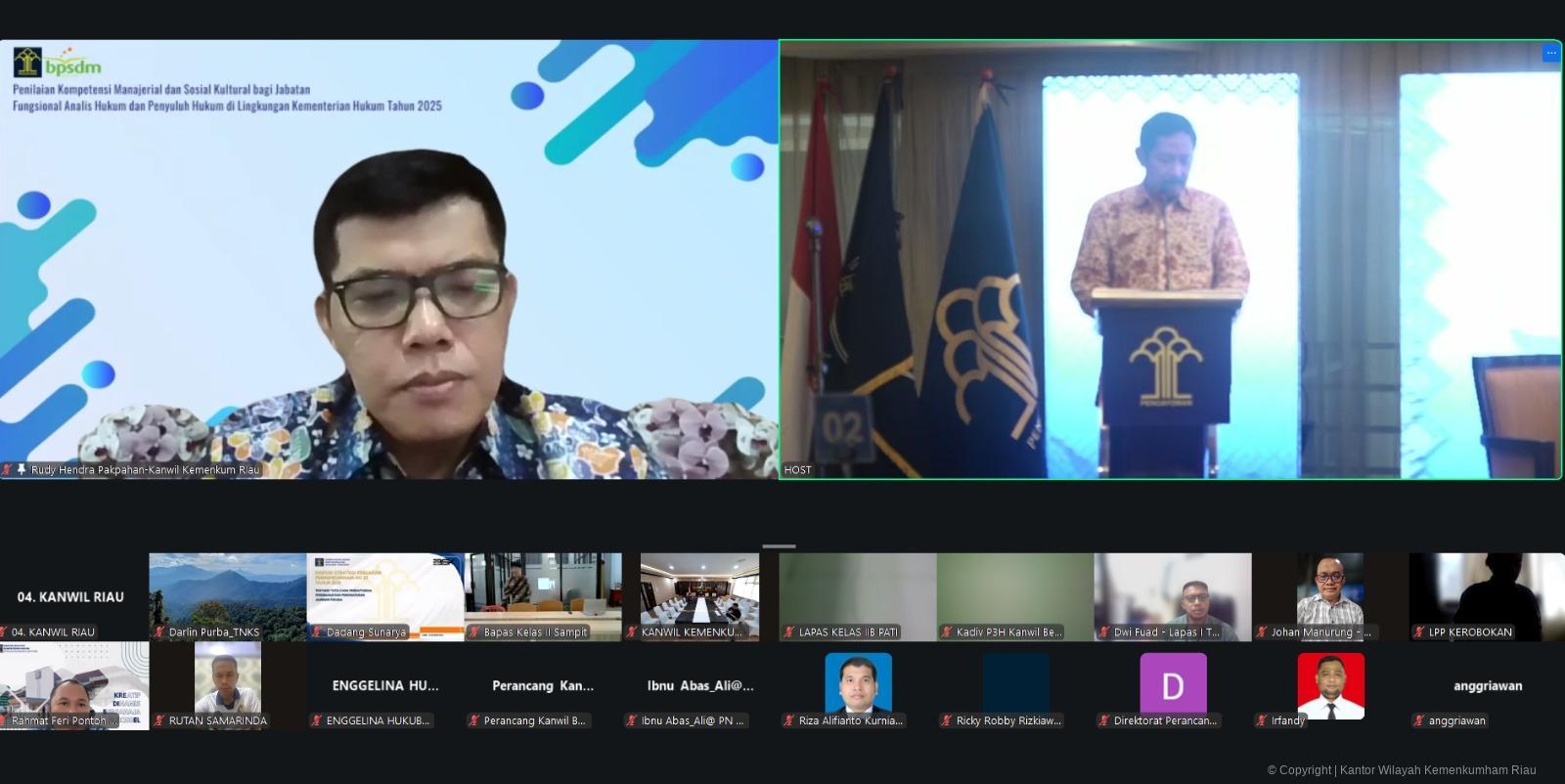The width and height of the screenshot is (1565, 784).
Task: Click the HOST name label on speaker video
Action: pos(797,470)
